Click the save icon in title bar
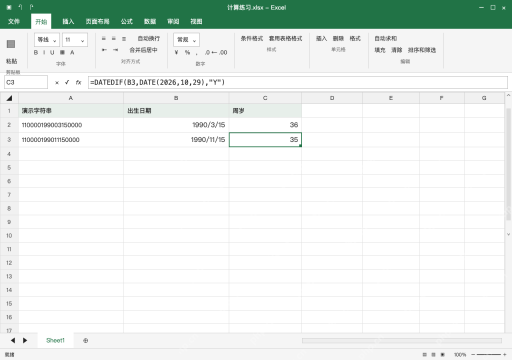Viewport: 512px width, 360px height. (x=9, y=7)
